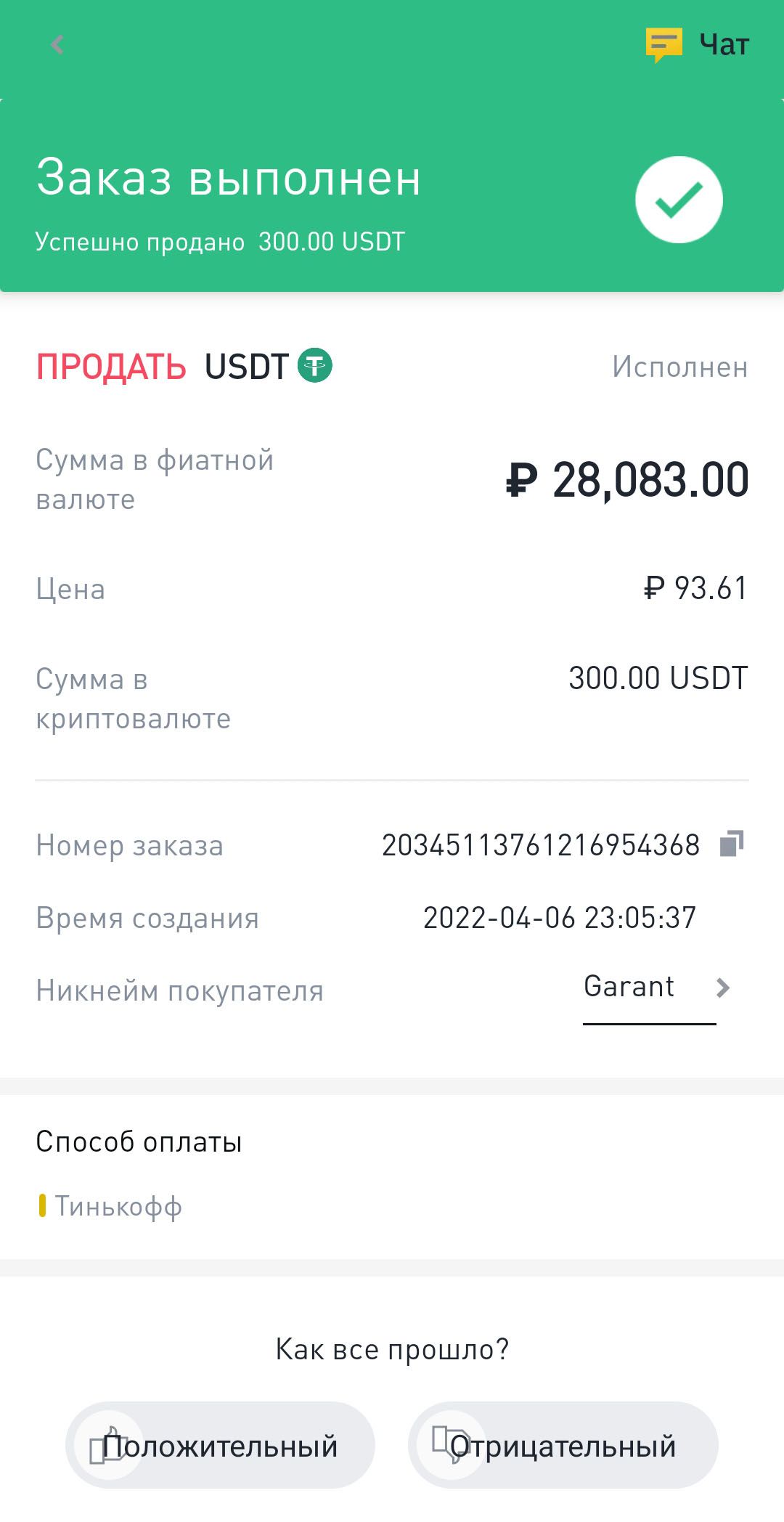Copy order number with copy icon
This screenshot has height=1522, width=784.
732,844
